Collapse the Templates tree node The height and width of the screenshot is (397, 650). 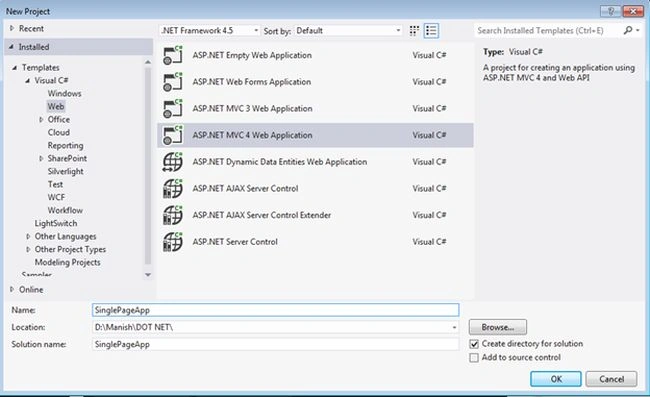pos(15,68)
